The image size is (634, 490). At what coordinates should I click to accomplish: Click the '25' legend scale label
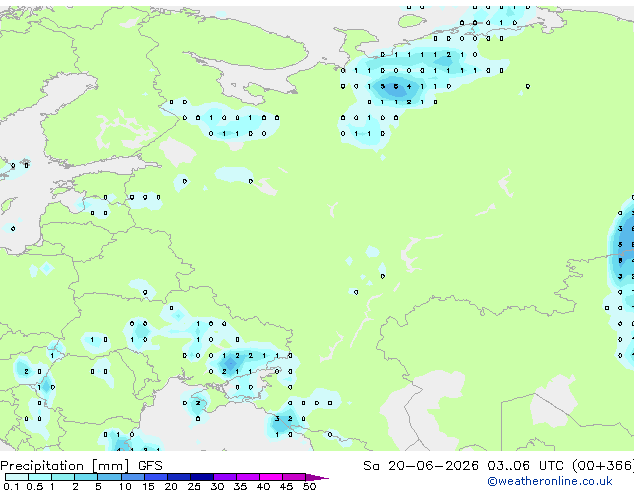tap(194, 486)
